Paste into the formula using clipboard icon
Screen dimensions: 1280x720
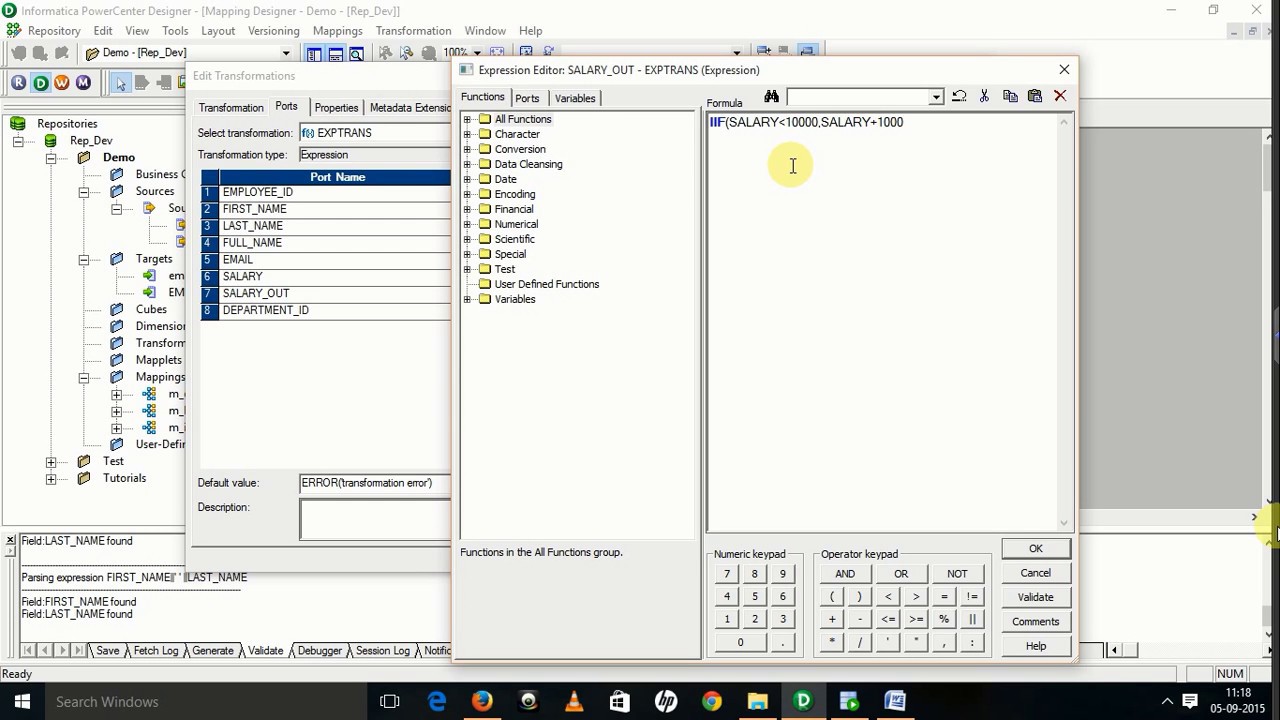pyautogui.click(x=1035, y=96)
